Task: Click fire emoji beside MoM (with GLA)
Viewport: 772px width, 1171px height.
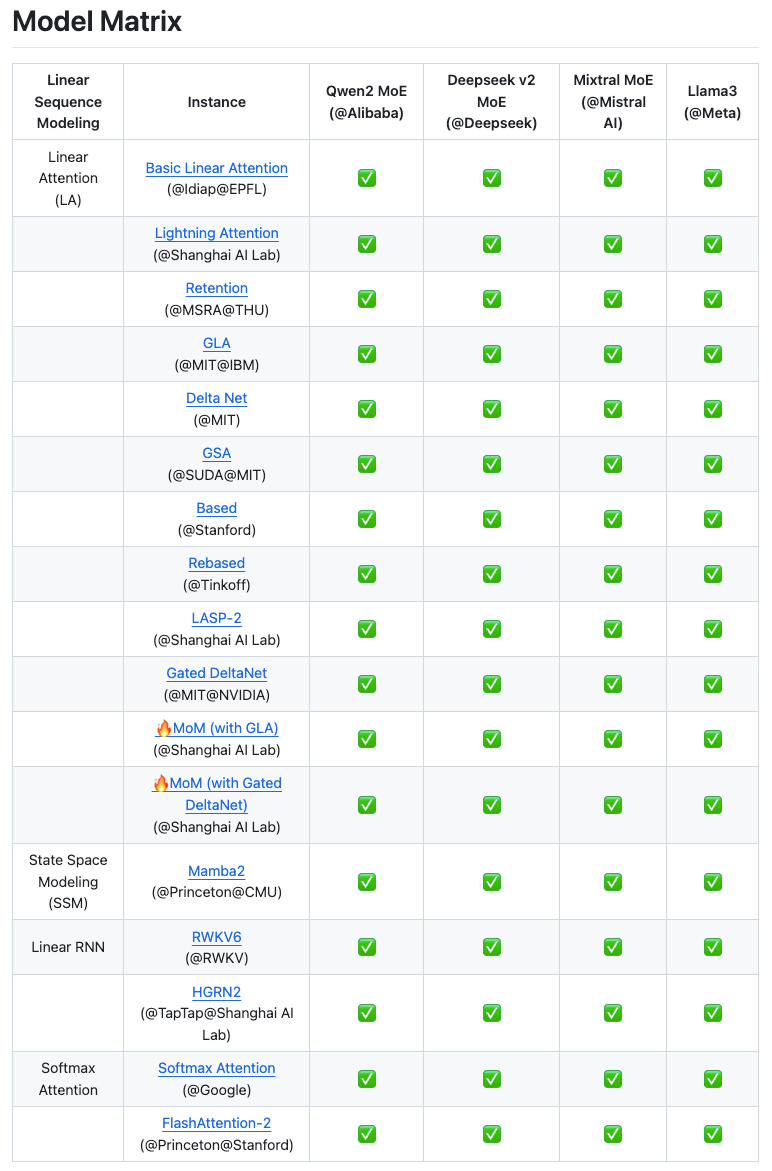Action: click(164, 728)
